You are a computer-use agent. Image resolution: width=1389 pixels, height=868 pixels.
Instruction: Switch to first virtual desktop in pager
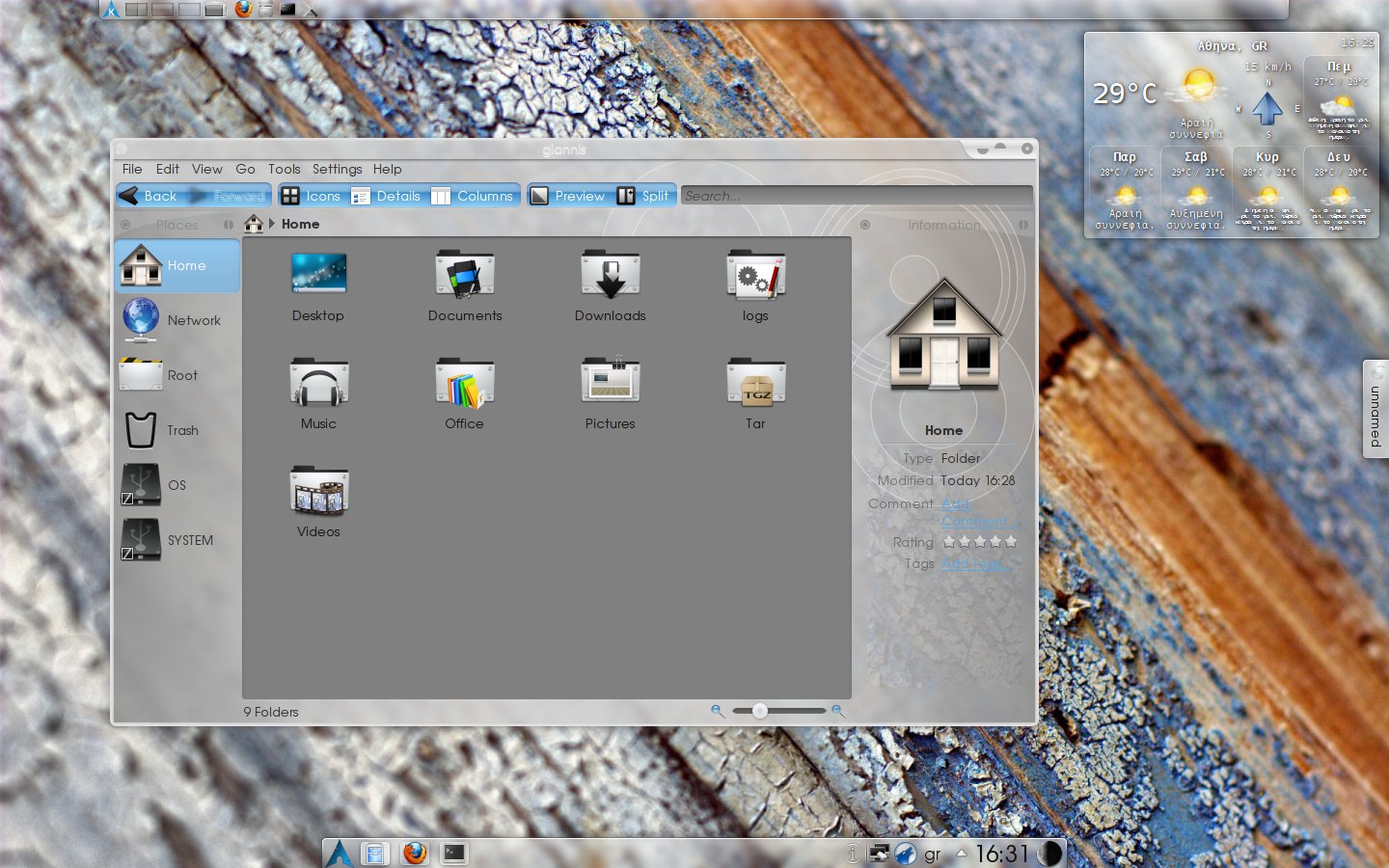[137, 10]
